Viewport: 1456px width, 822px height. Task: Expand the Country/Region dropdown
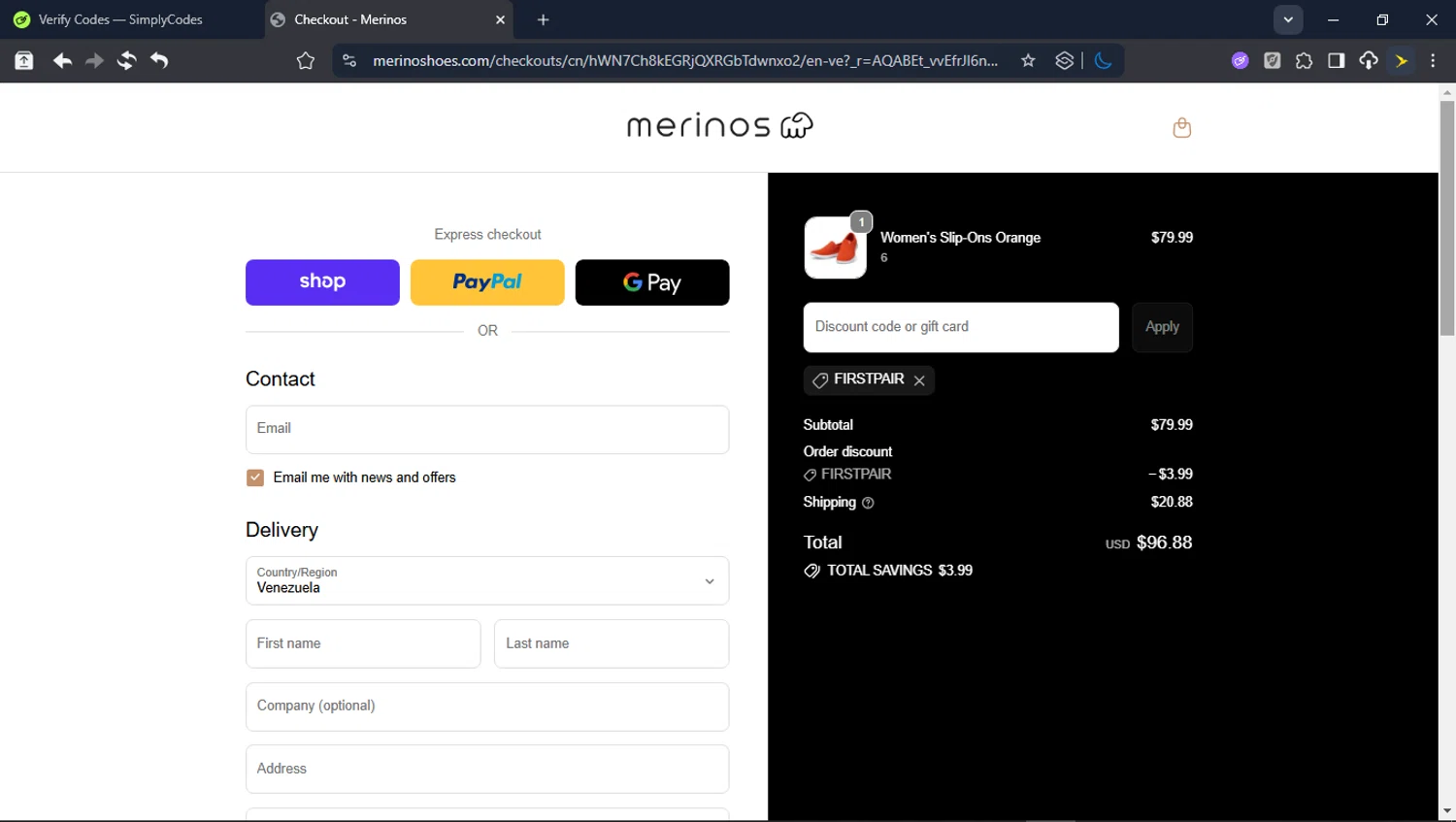pos(487,580)
